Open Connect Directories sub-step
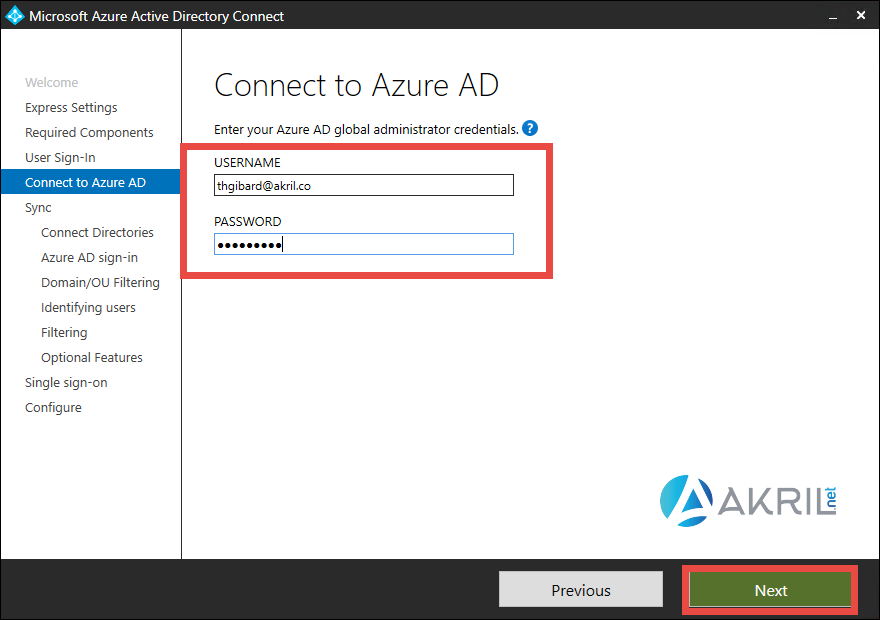 point(97,232)
